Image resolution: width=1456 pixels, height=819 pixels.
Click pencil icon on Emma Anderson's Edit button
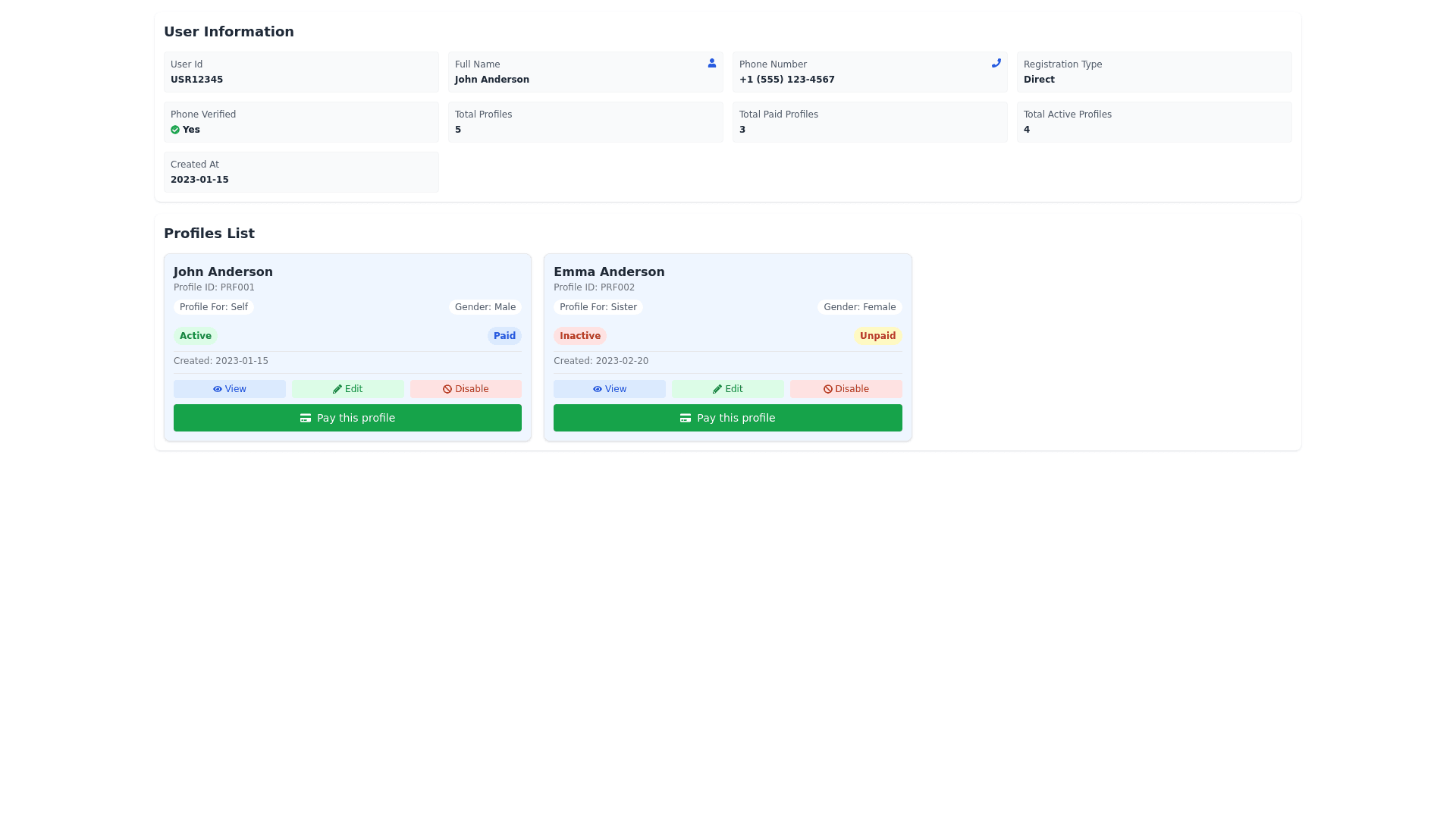pyautogui.click(x=717, y=389)
